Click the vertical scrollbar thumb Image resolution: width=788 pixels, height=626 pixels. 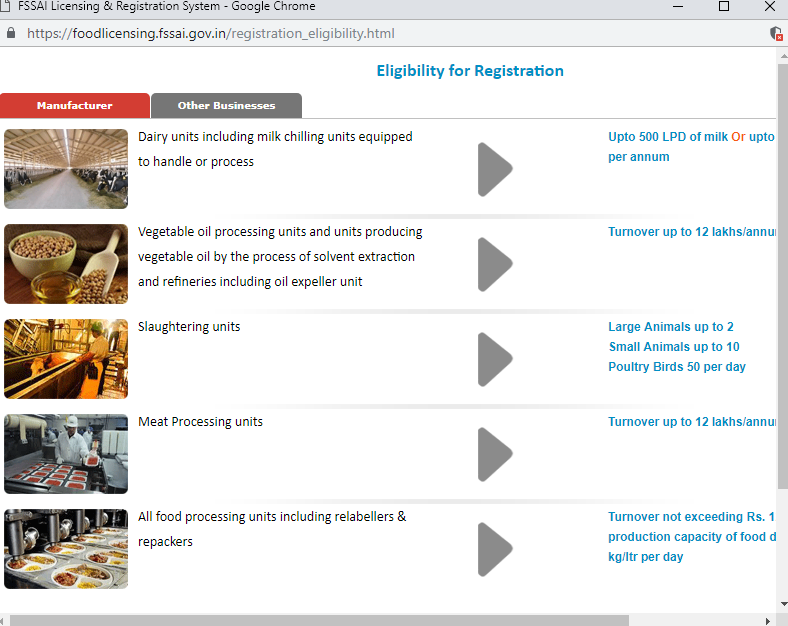pos(783,276)
